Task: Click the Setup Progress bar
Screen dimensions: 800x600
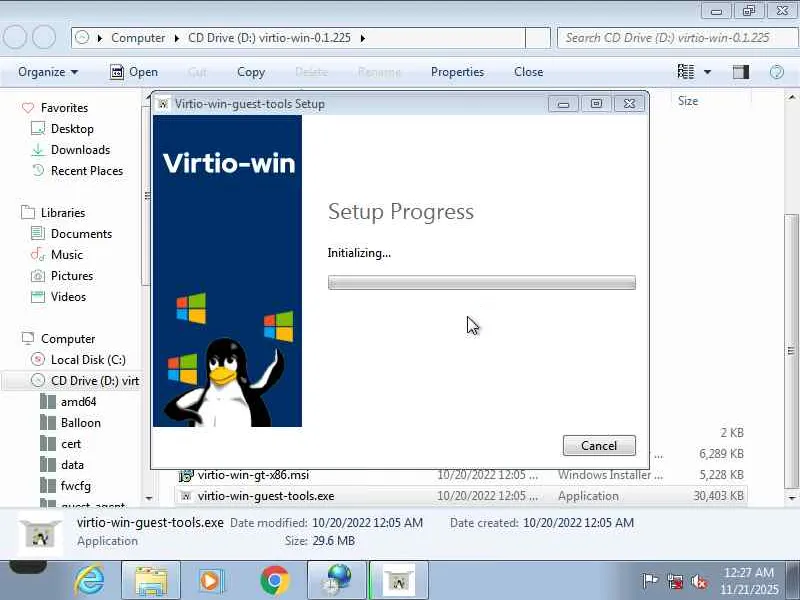Action: point(482,283)
